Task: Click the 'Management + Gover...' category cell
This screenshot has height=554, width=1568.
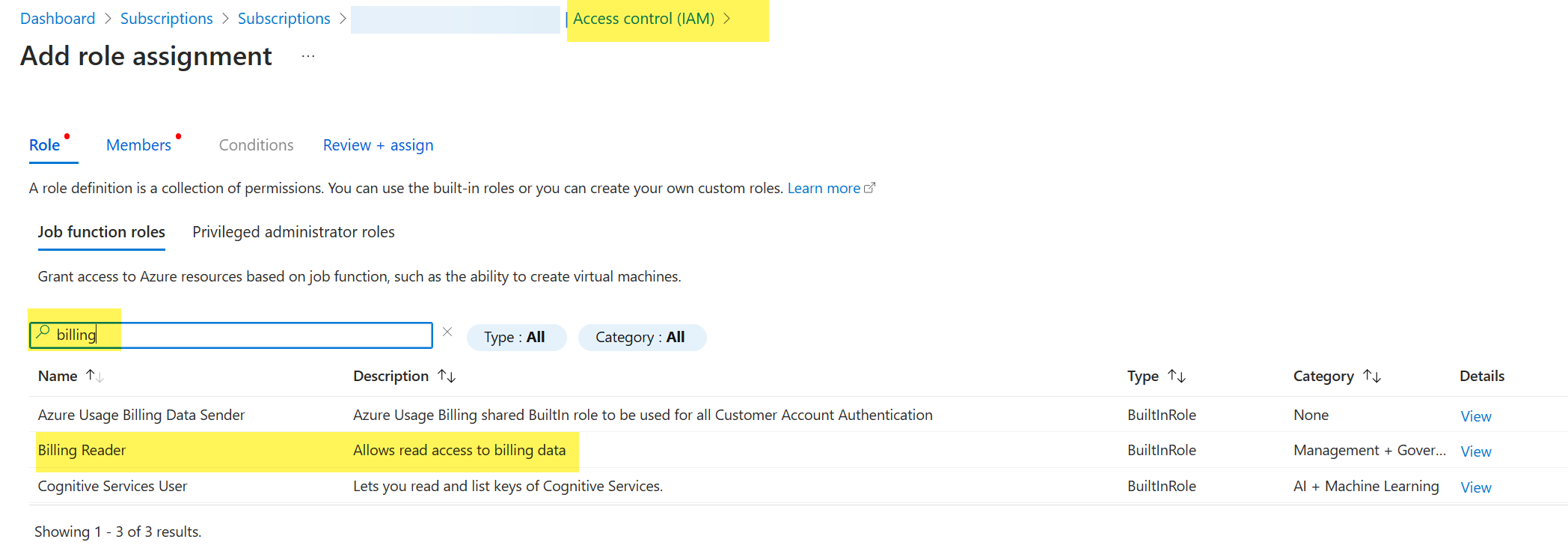Action: 1370,450
